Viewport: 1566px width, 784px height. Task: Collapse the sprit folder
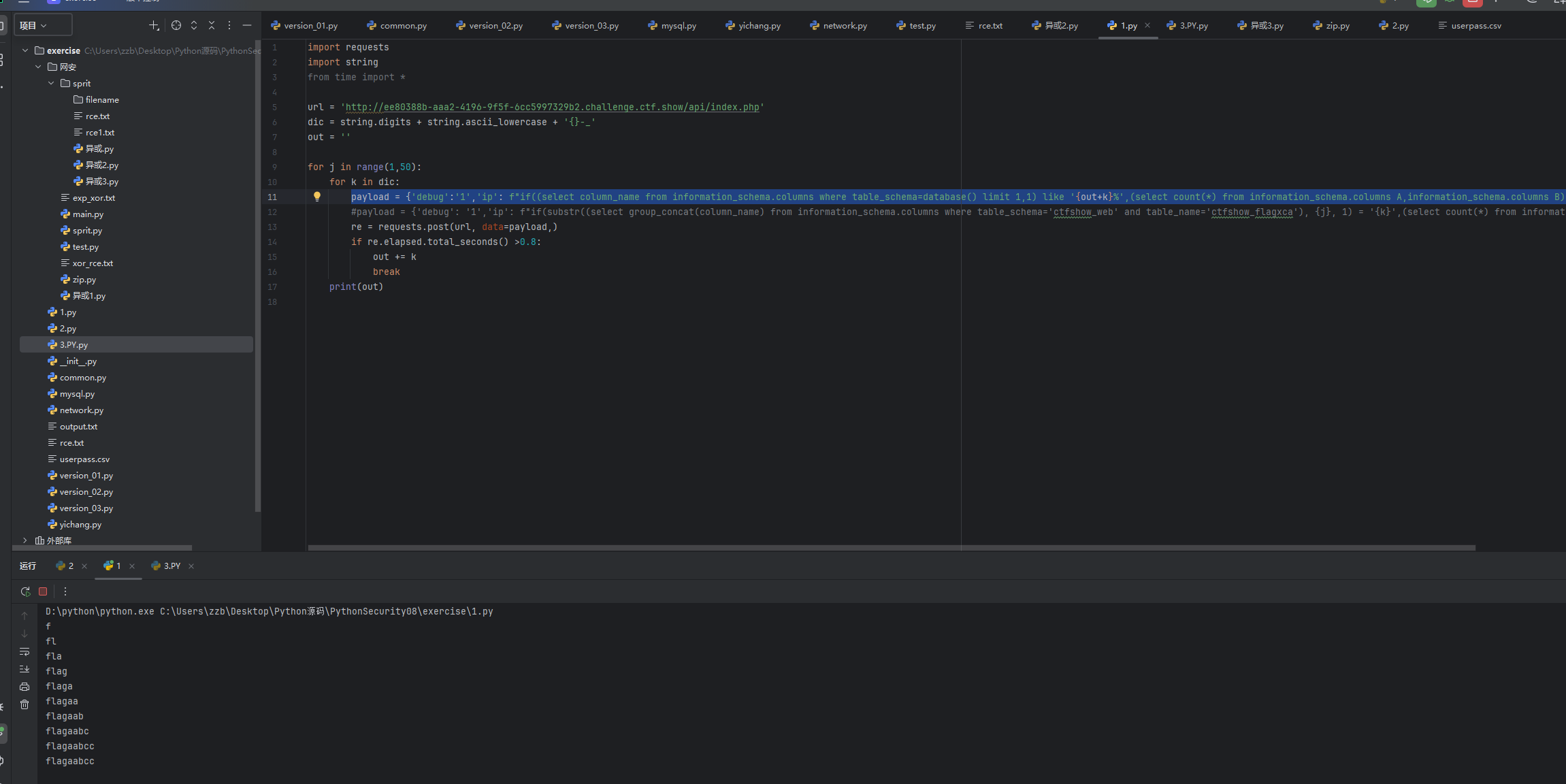(51, 83)
